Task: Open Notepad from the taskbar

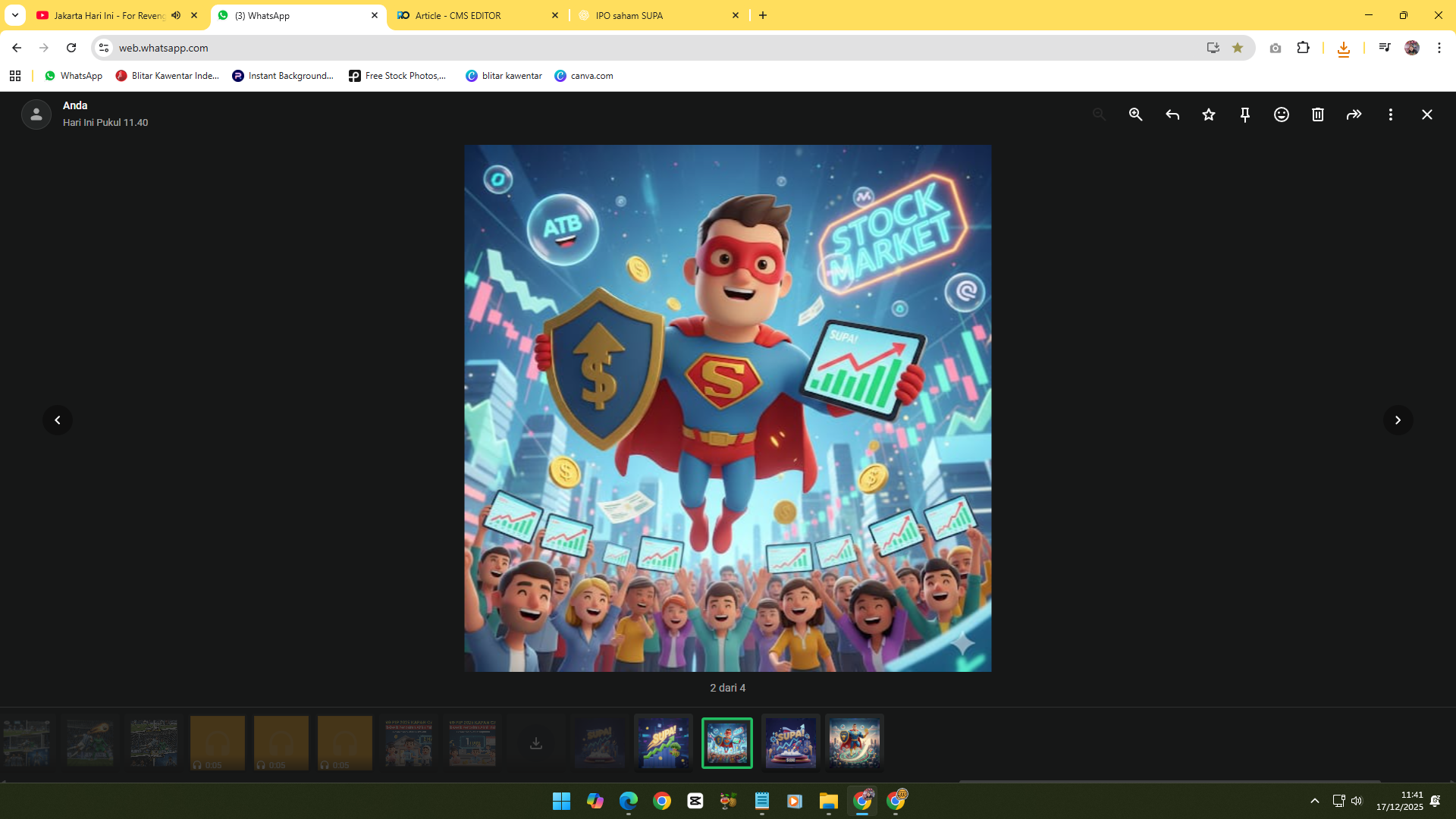Action: (x=762, y=801)
